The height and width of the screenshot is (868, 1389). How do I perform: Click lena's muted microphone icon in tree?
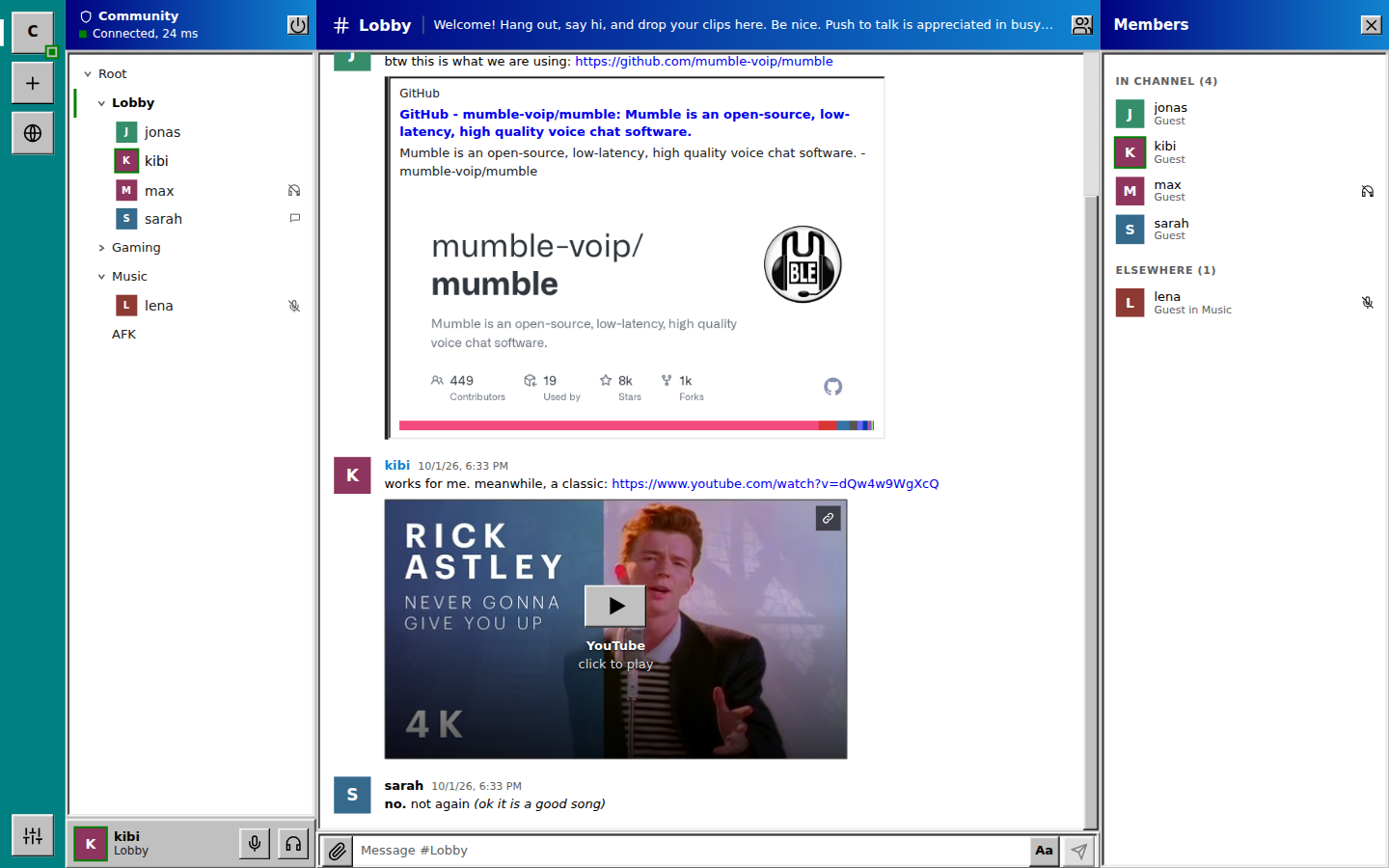pyautogui.click(x=294, y=306)
